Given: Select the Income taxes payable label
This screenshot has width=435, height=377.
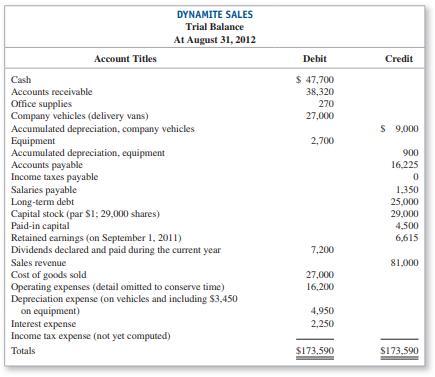Looking at the screenshot, I should tap(55, 177).
